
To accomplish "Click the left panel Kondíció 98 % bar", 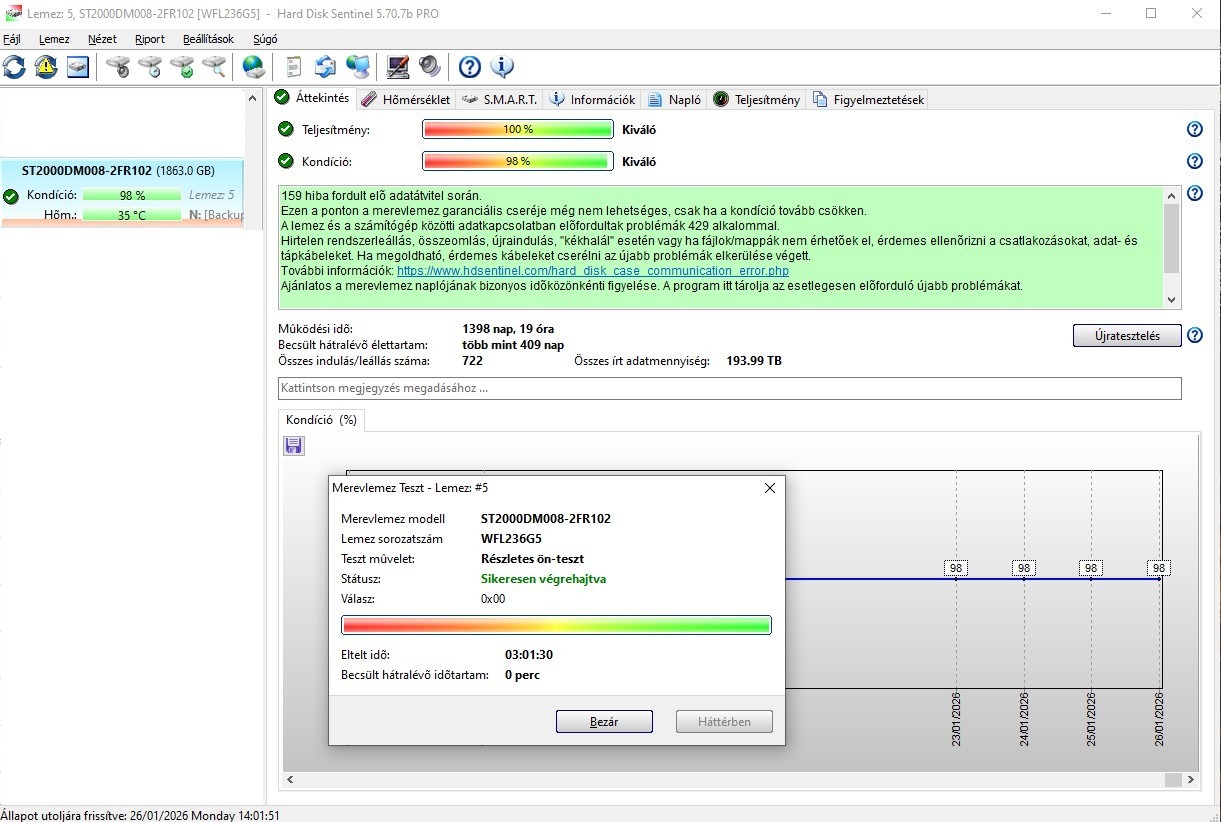I will point(132,196).
